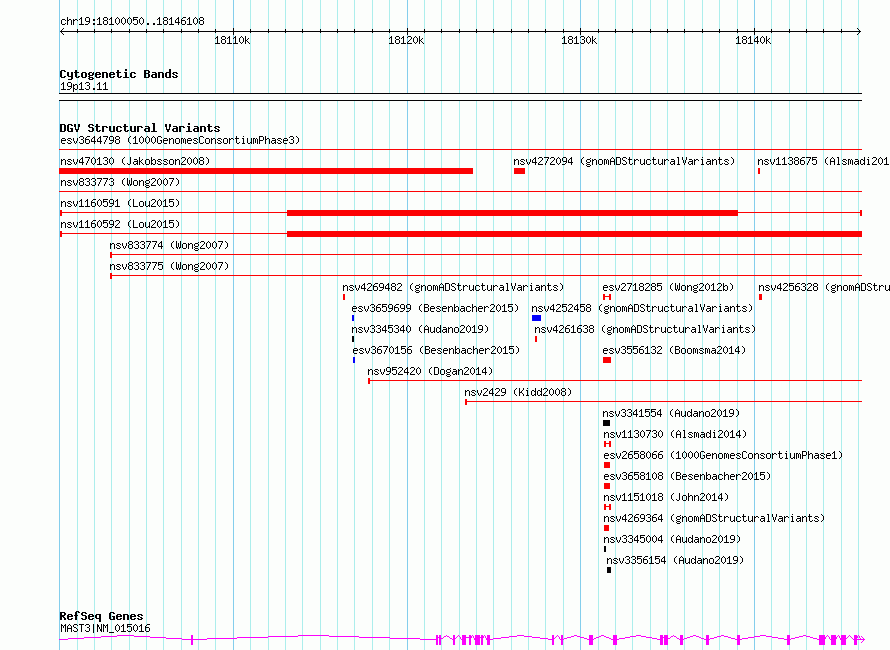Click nsv833775 (Wong2007) label
890x650 pixels.
pos(169,266)
